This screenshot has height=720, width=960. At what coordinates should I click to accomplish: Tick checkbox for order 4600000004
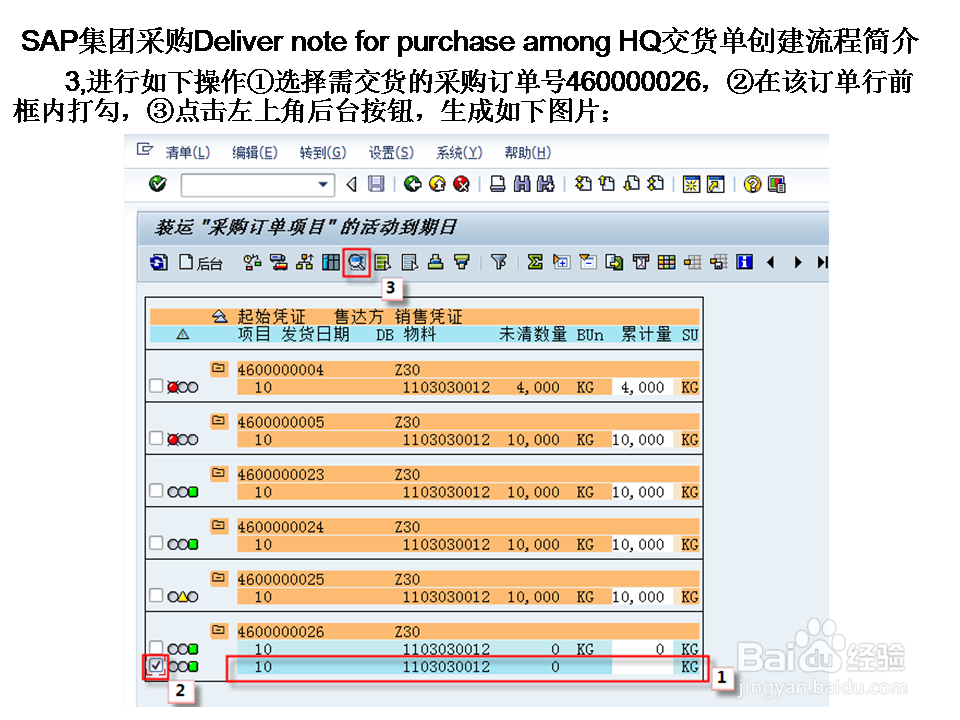[156, 386]
